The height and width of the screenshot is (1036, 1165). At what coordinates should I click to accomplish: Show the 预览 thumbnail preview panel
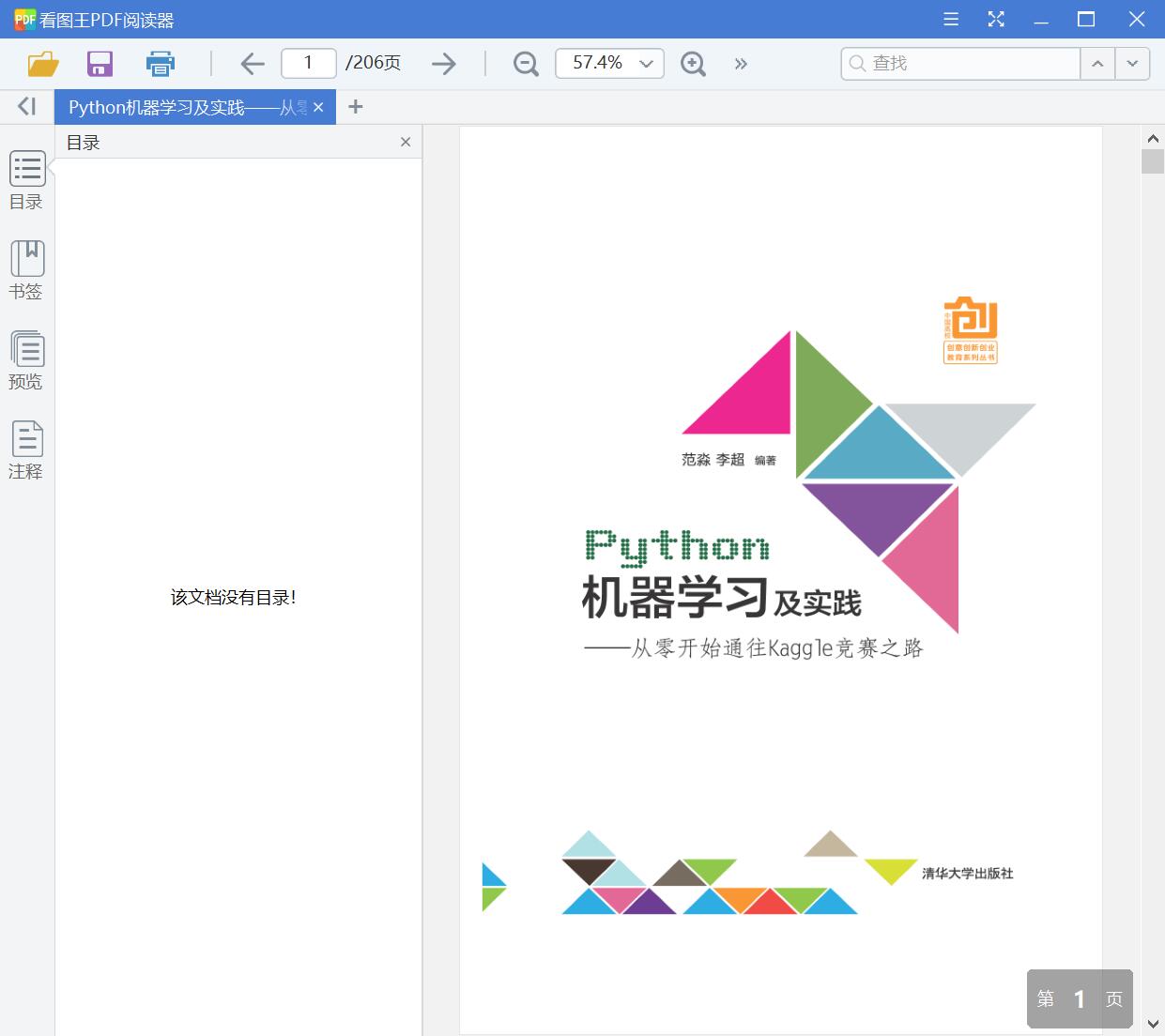tap(26, 360)
